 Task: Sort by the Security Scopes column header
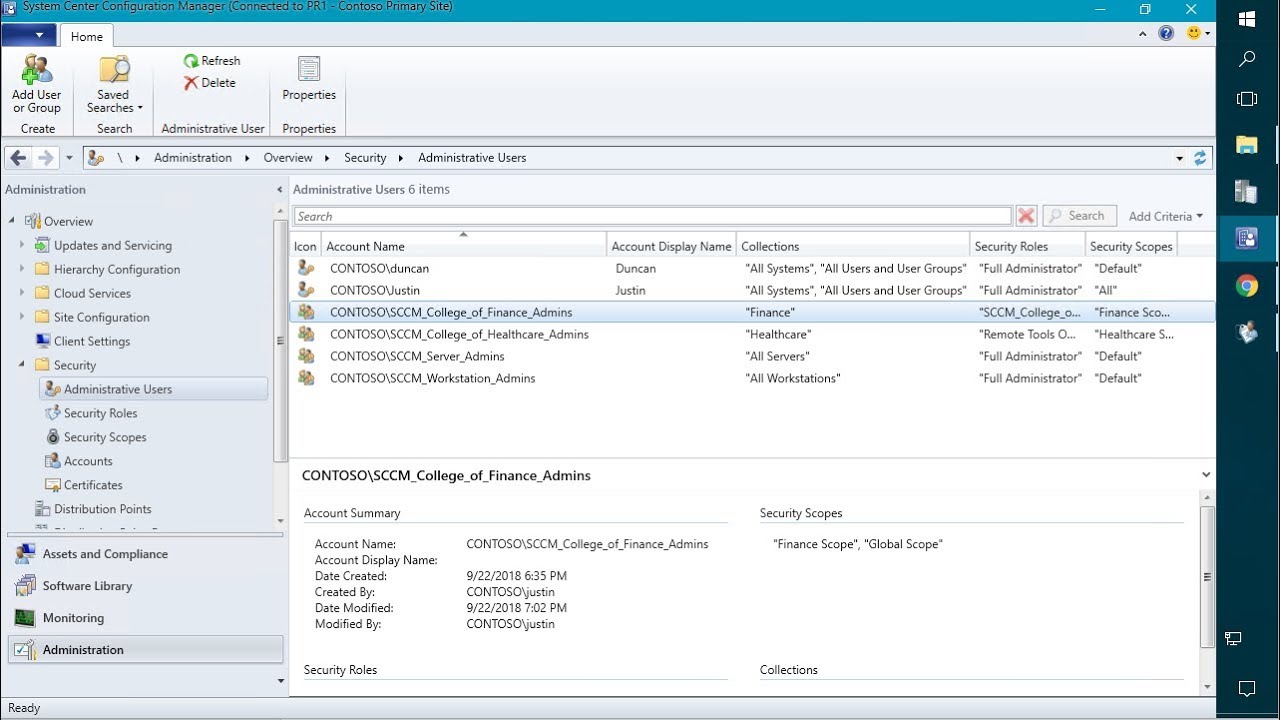pyautogui.click(x=1131, y=246)
